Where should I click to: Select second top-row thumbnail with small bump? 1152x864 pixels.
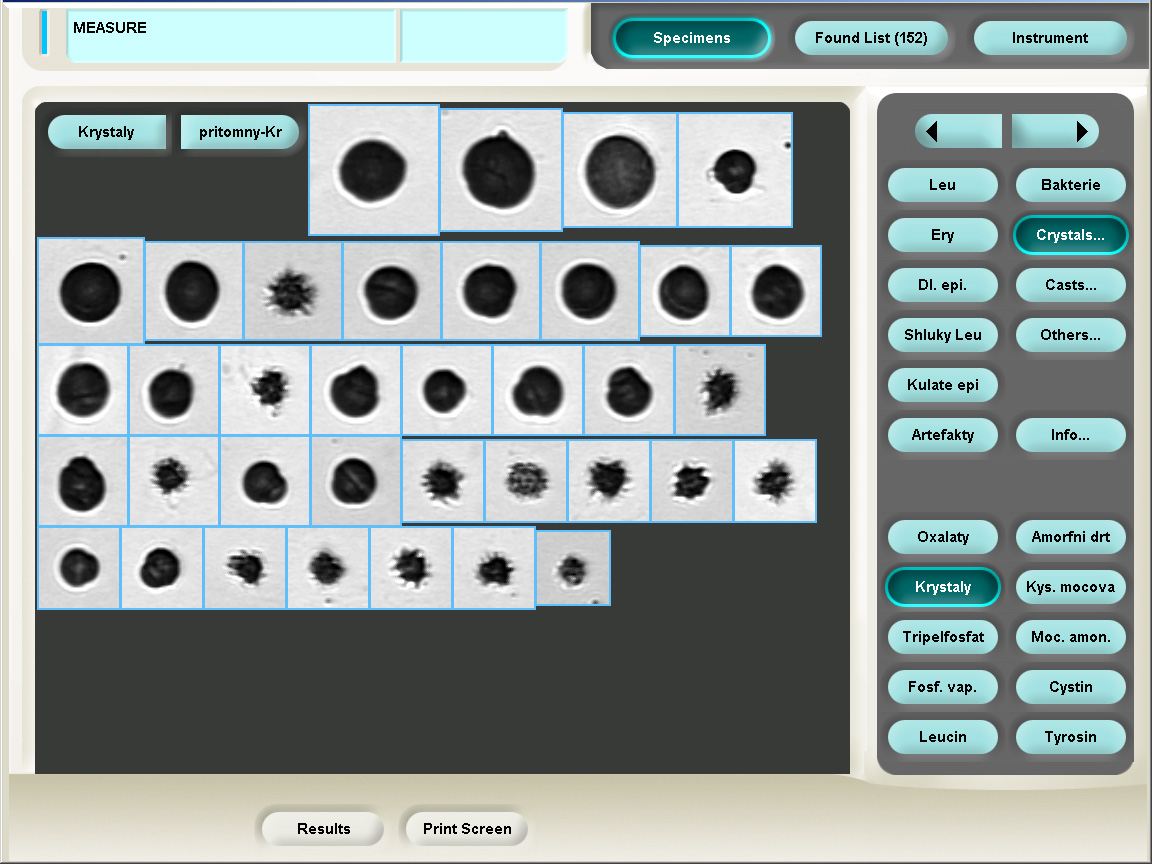501,170
